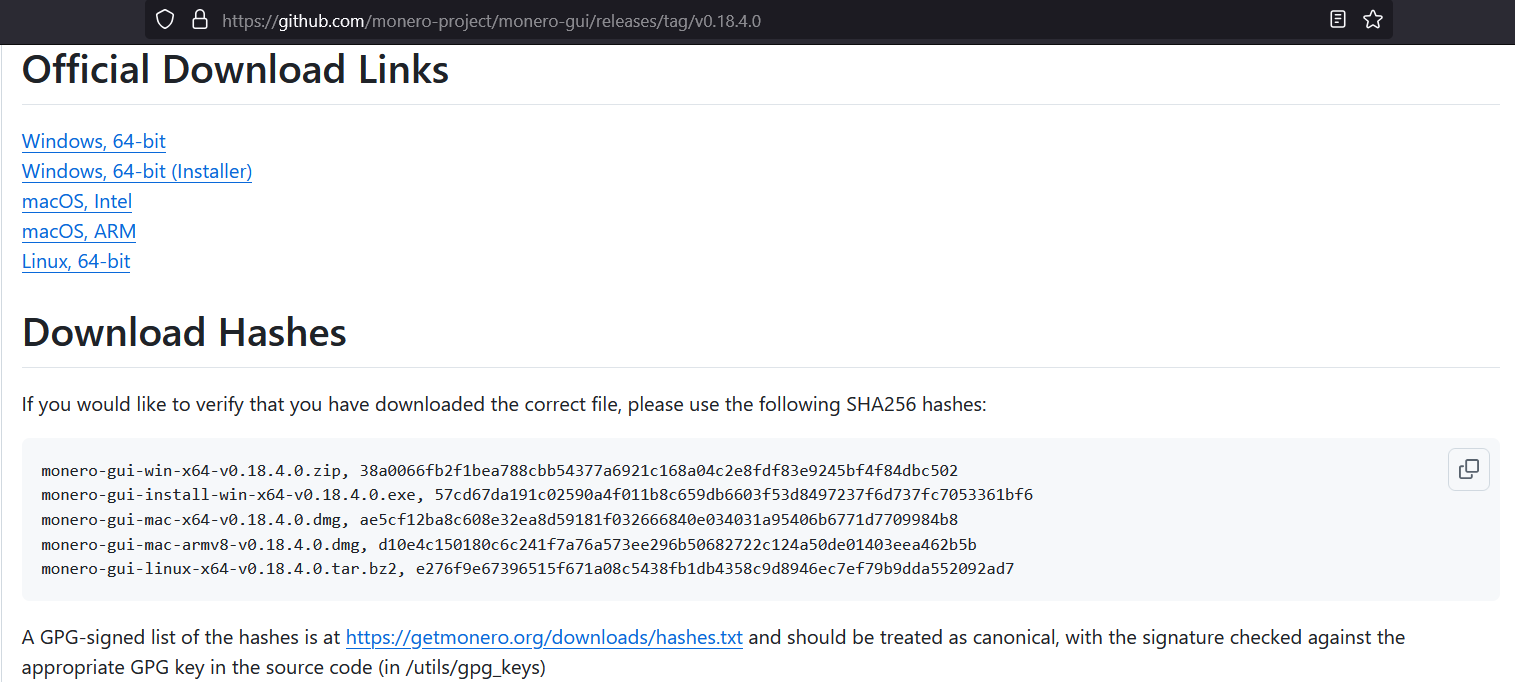Click the monero-gui-install-win-x64 exe hash line
This screenshot has width=1515, height=682.
(537, 495)
